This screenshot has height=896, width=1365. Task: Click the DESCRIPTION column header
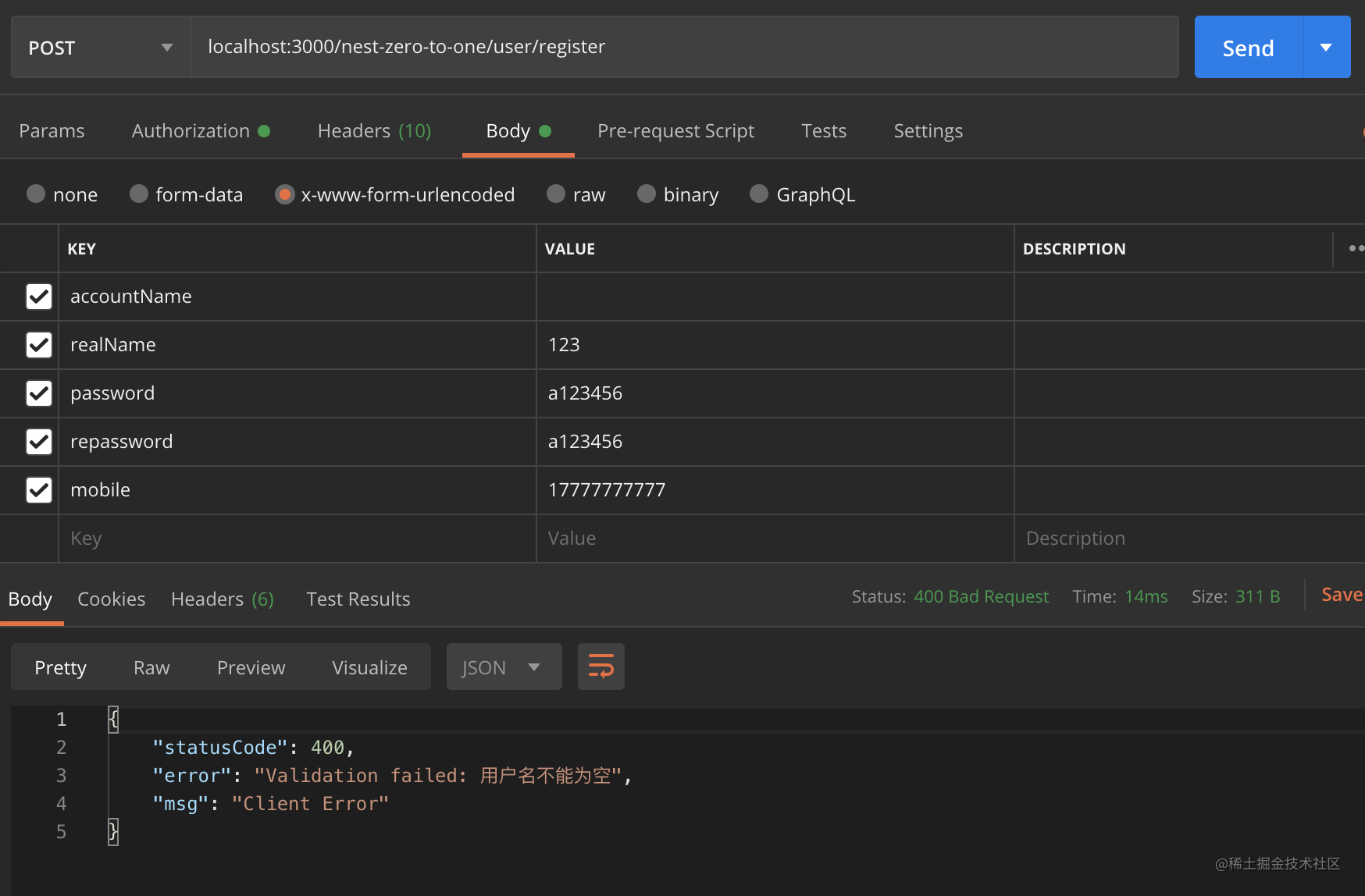1074,249
